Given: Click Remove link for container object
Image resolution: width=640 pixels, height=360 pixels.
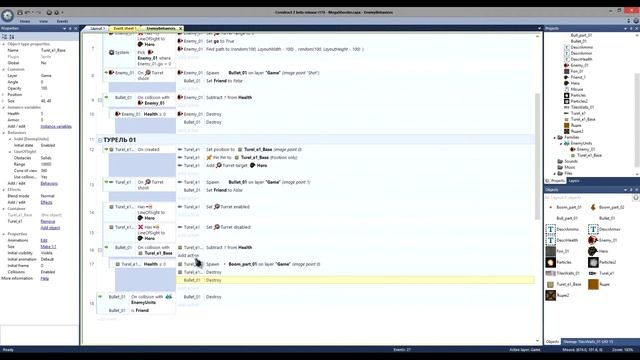Looking at the screenshot, I should (x=48, y=221).
